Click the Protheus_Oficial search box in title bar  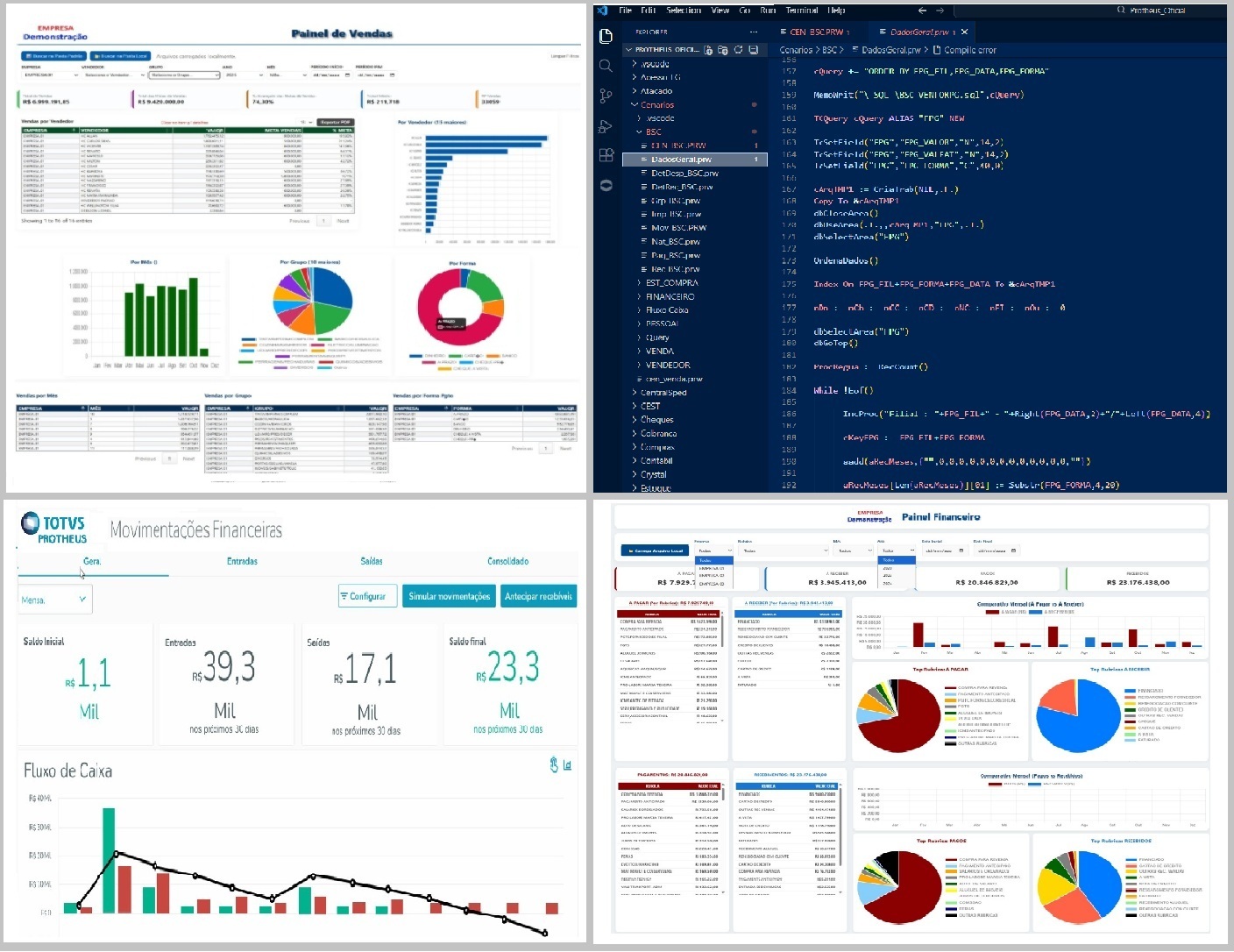tap(1155, 11)
